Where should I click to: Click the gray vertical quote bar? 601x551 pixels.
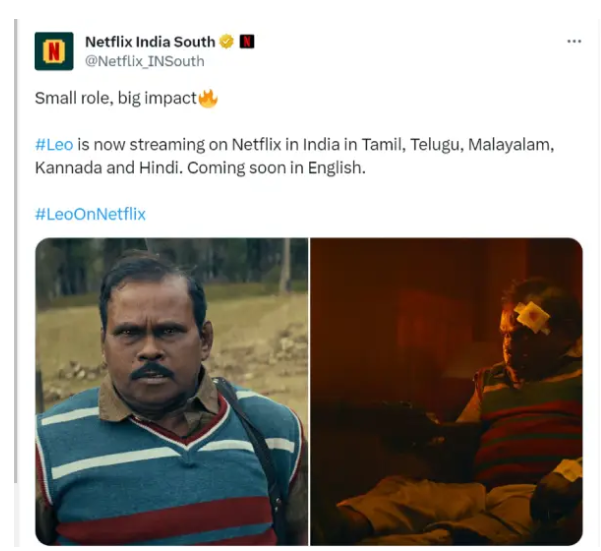point(16,251)
